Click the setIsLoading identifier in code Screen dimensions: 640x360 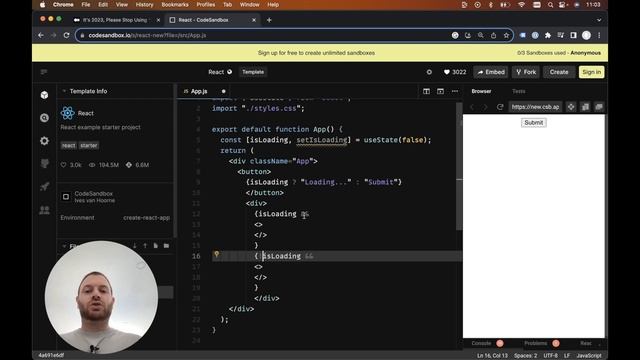pos(322,140)
